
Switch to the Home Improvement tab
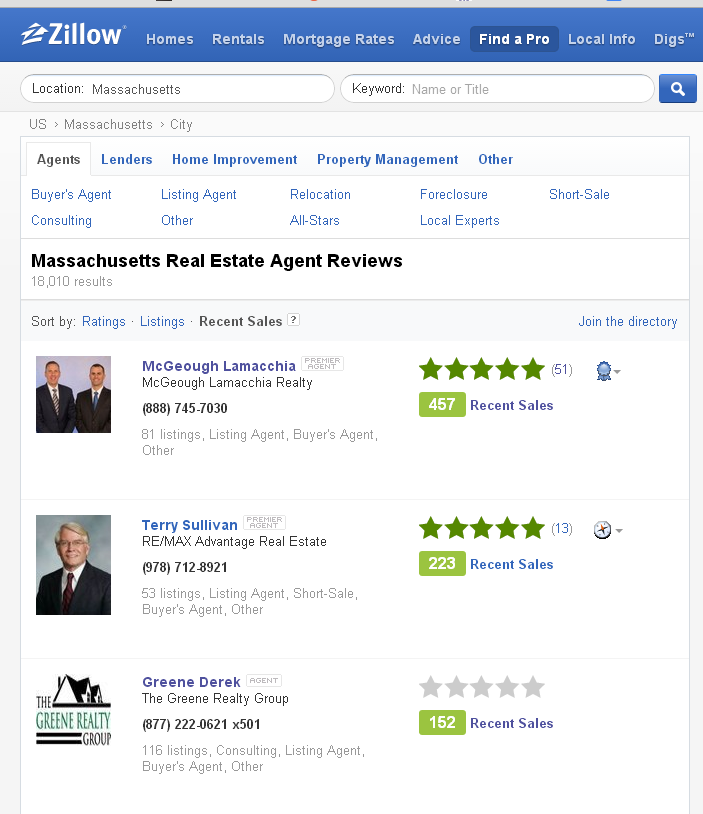click(x=235, y=159)
